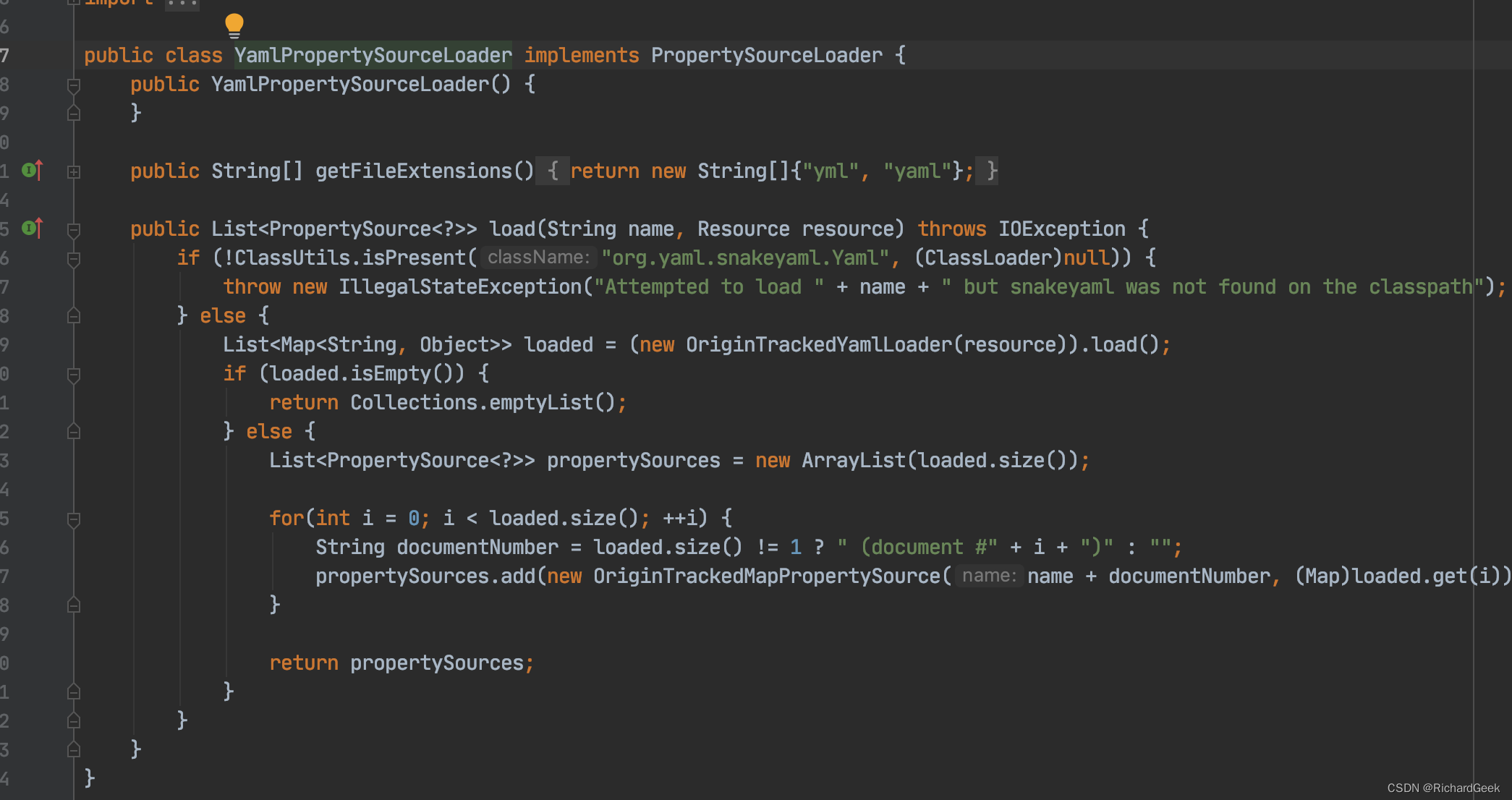
Task: Collapse the if (loaded.isEmpty()) fold marker
Action: 74,375
